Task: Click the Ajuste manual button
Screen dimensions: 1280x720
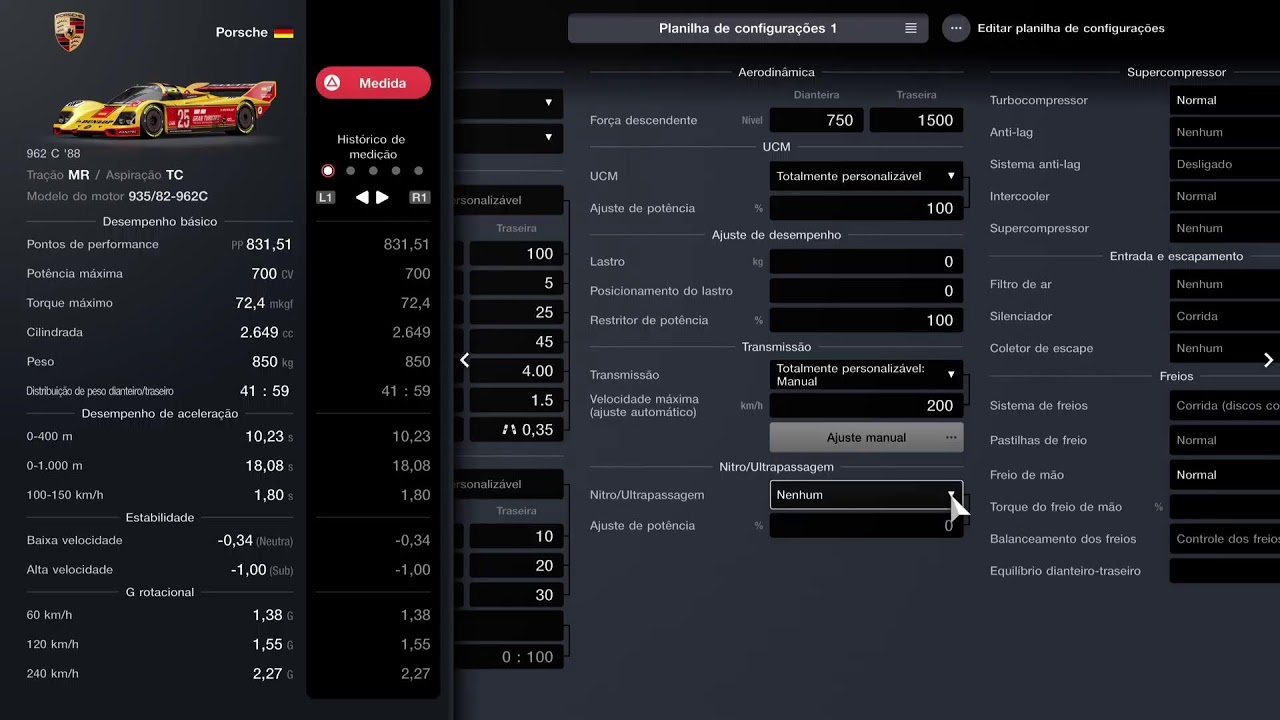Action: pyautogui.click(x=866, y=438)
